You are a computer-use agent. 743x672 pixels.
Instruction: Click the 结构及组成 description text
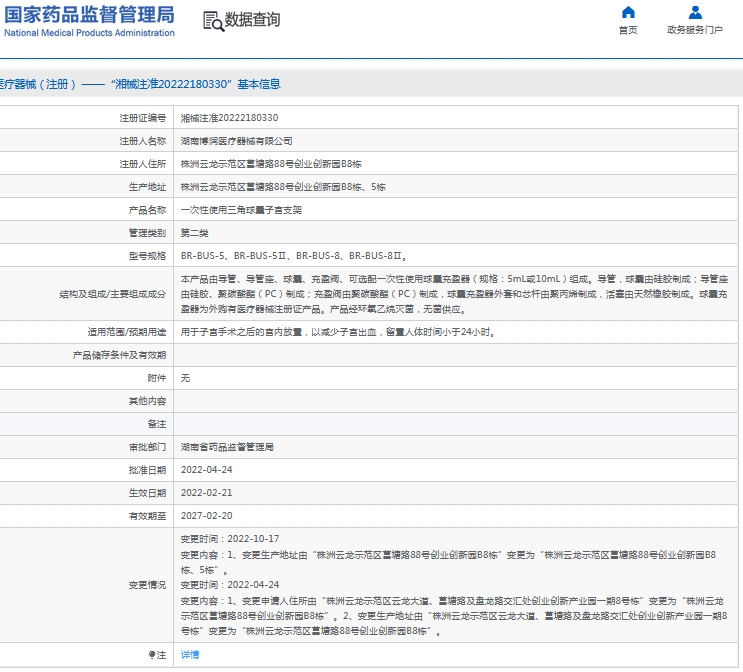pyautogui.click(x=454, y=294)
